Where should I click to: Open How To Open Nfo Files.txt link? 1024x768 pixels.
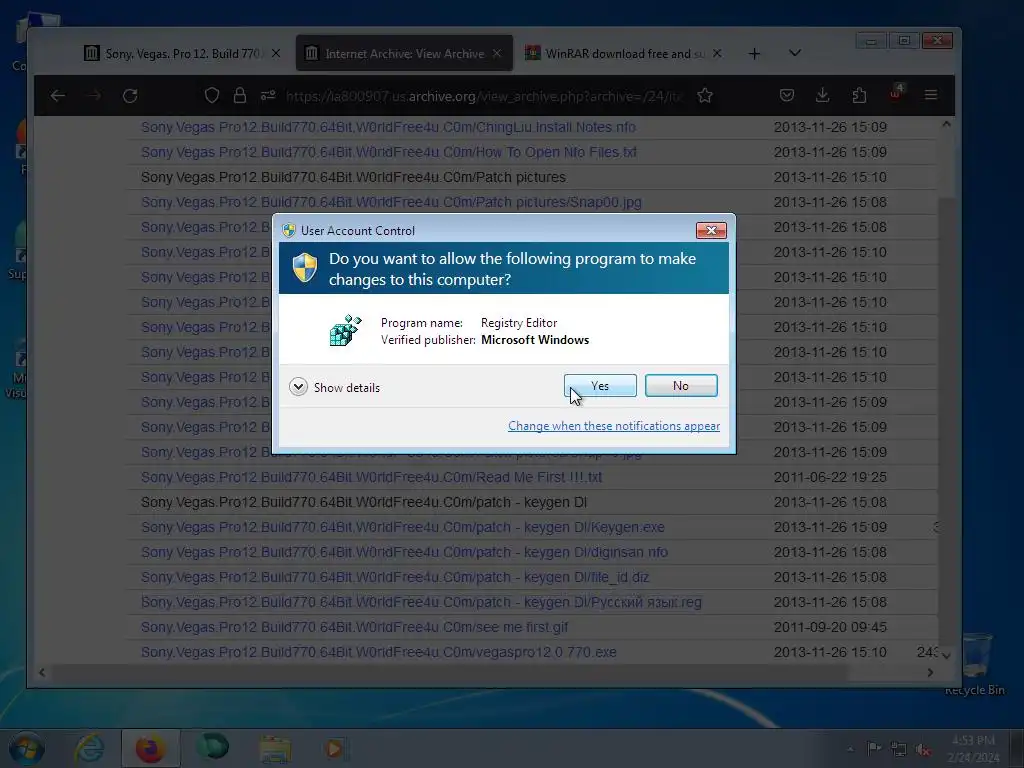coord(389,152)
